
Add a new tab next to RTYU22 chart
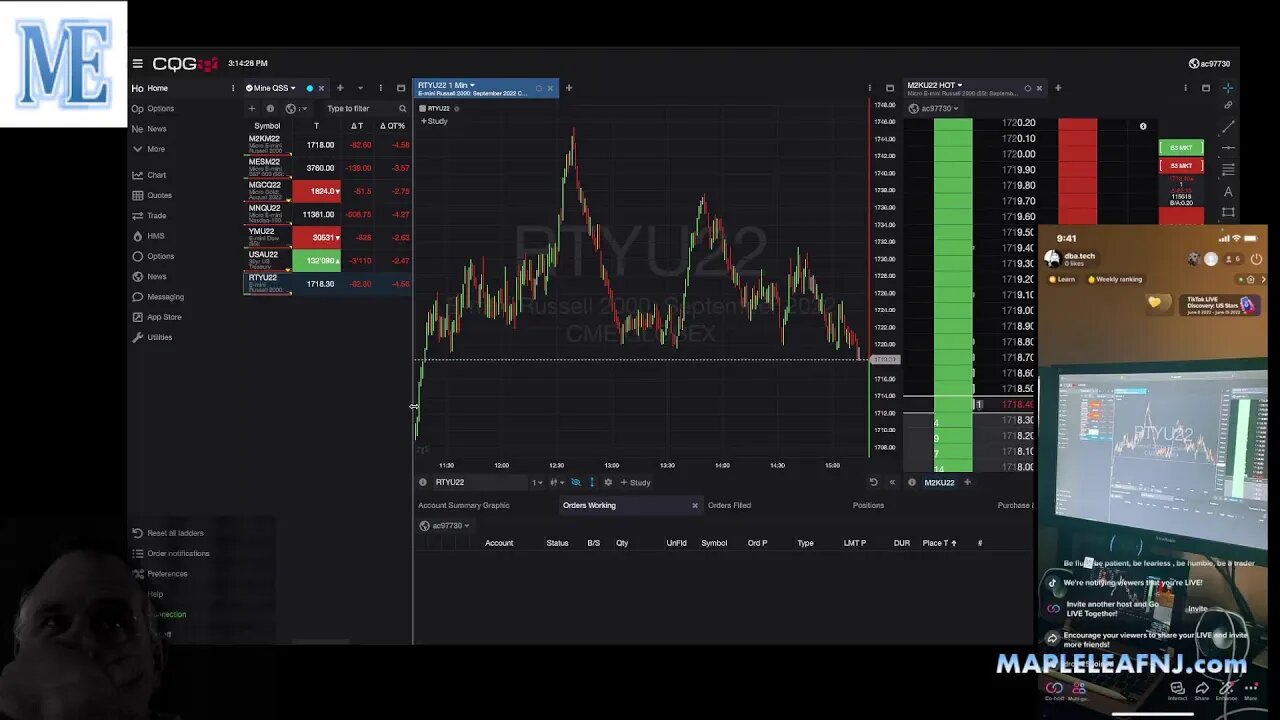pyautogui.click(x=569, y=88)
